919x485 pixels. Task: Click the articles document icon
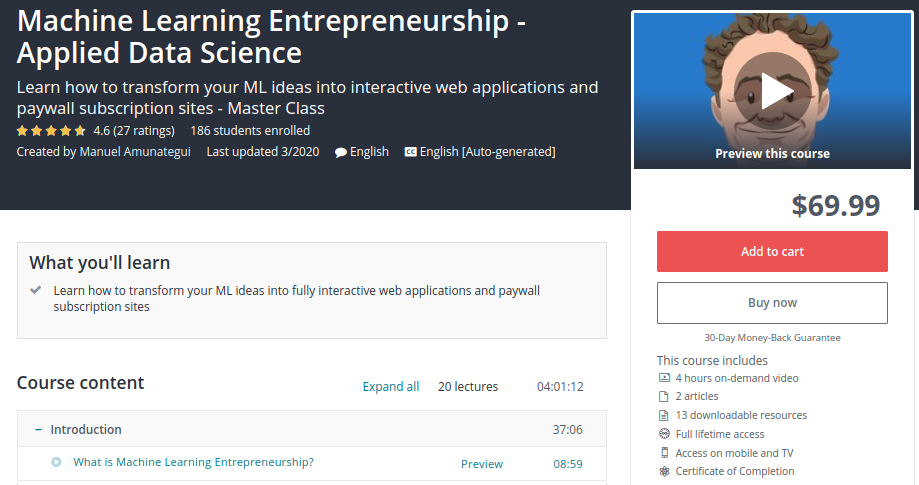point(664,397)
